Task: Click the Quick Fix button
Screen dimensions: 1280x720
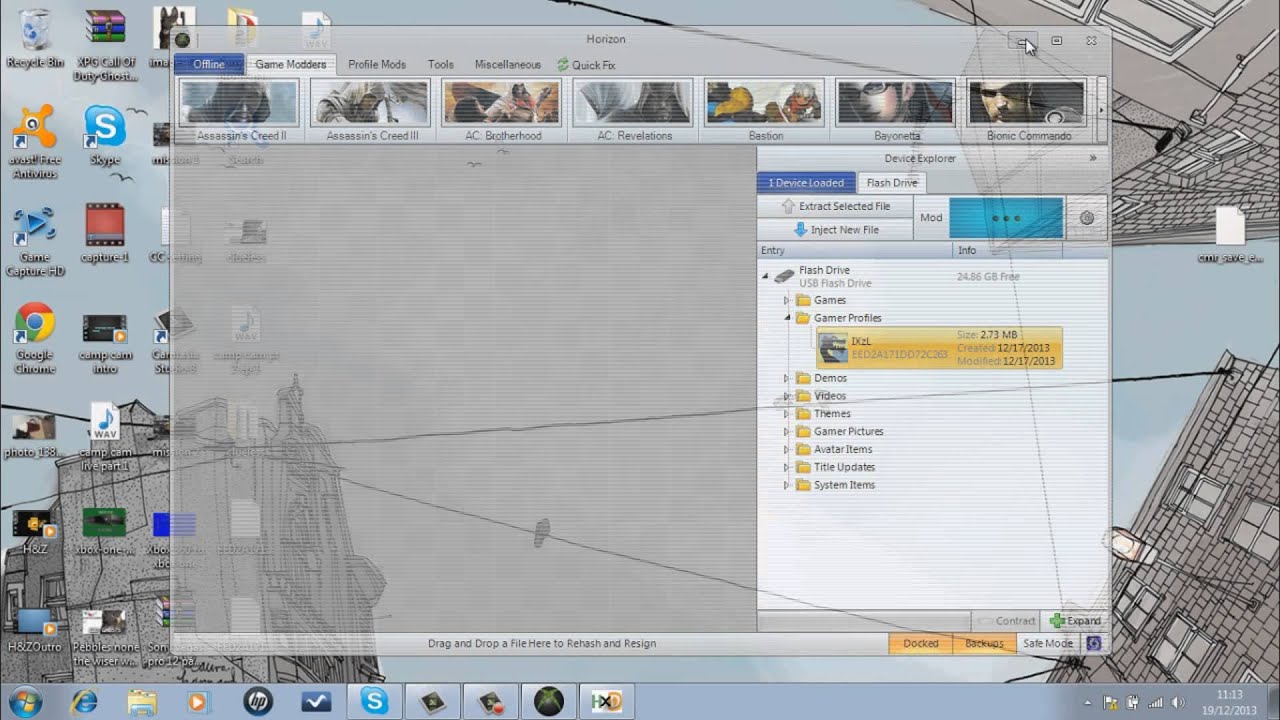Action: [587, 65]
